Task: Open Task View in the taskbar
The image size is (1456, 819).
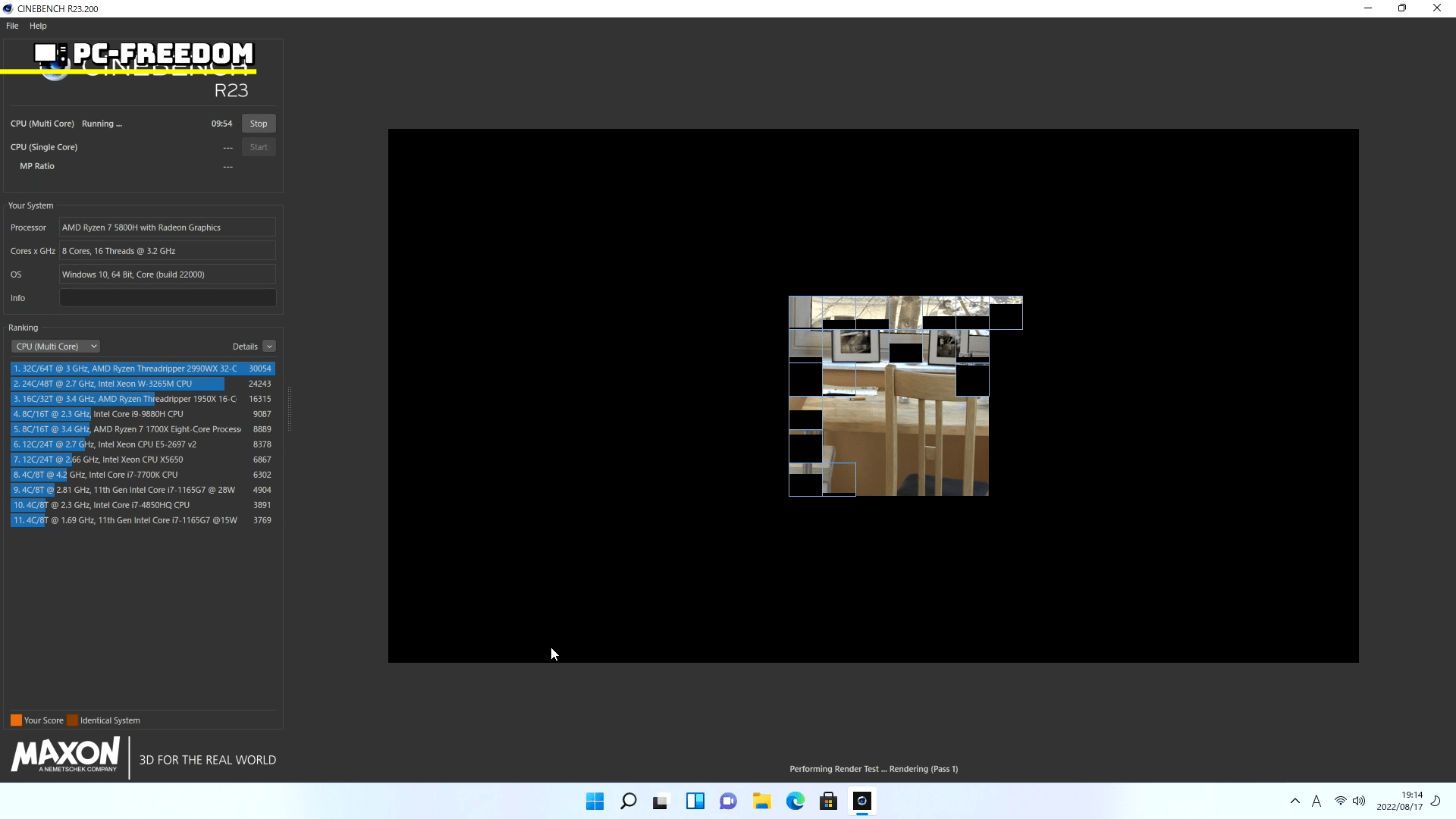Action: pyautogui.click(x=661, y=801)
